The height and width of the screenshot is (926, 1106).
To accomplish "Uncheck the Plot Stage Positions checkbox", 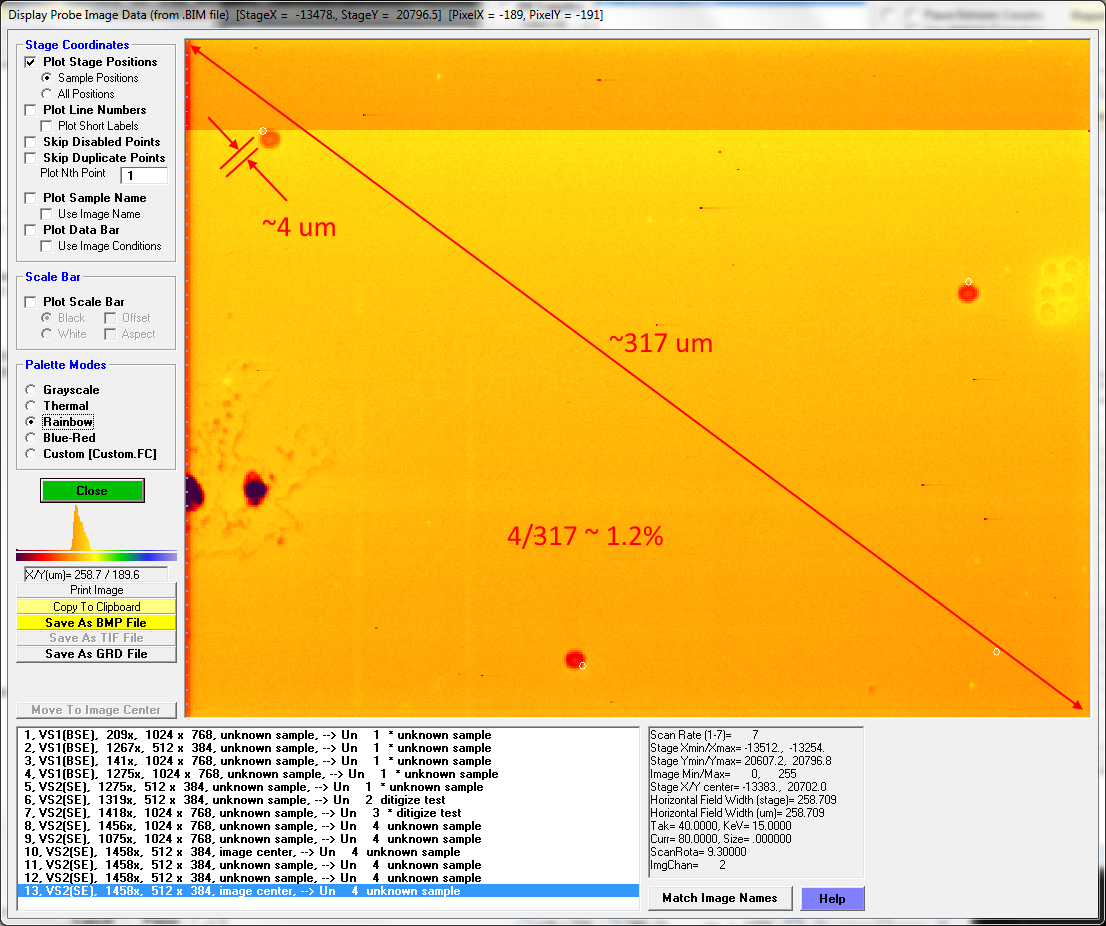I will (x=31, y=62).
